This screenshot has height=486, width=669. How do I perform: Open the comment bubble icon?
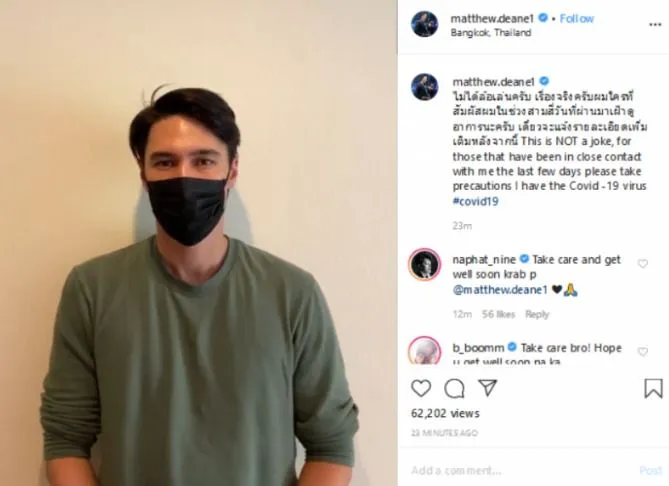click(x=454, y=388)
